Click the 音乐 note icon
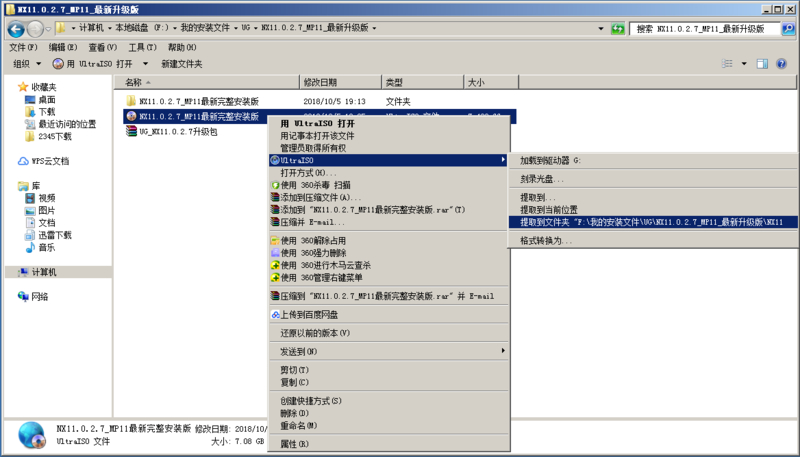This screenshot has width=800, height=457. point(30,247)
